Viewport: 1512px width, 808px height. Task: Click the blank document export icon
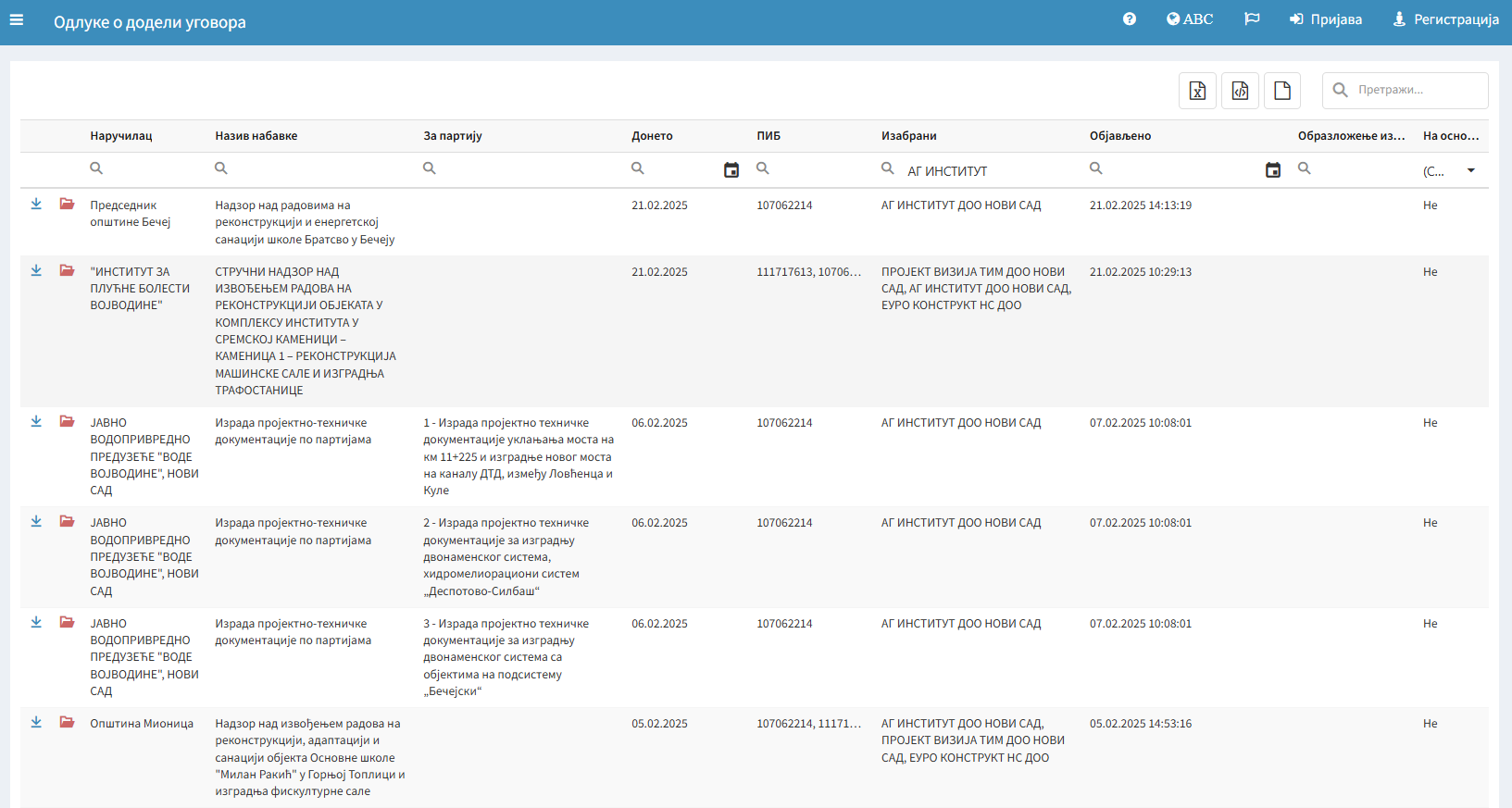(x=1282, y=91)
